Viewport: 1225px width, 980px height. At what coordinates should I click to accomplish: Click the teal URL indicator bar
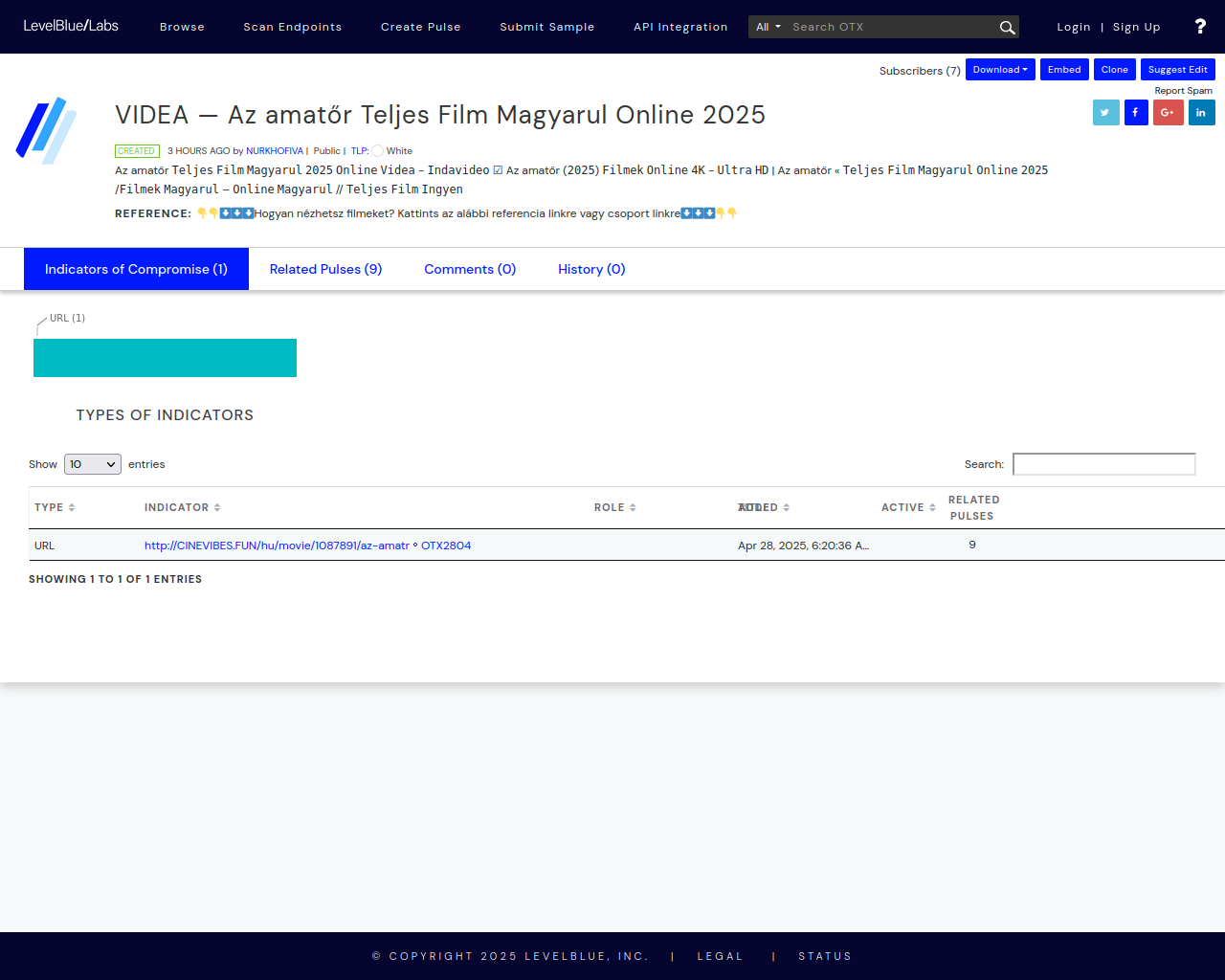tap(165, 358)
